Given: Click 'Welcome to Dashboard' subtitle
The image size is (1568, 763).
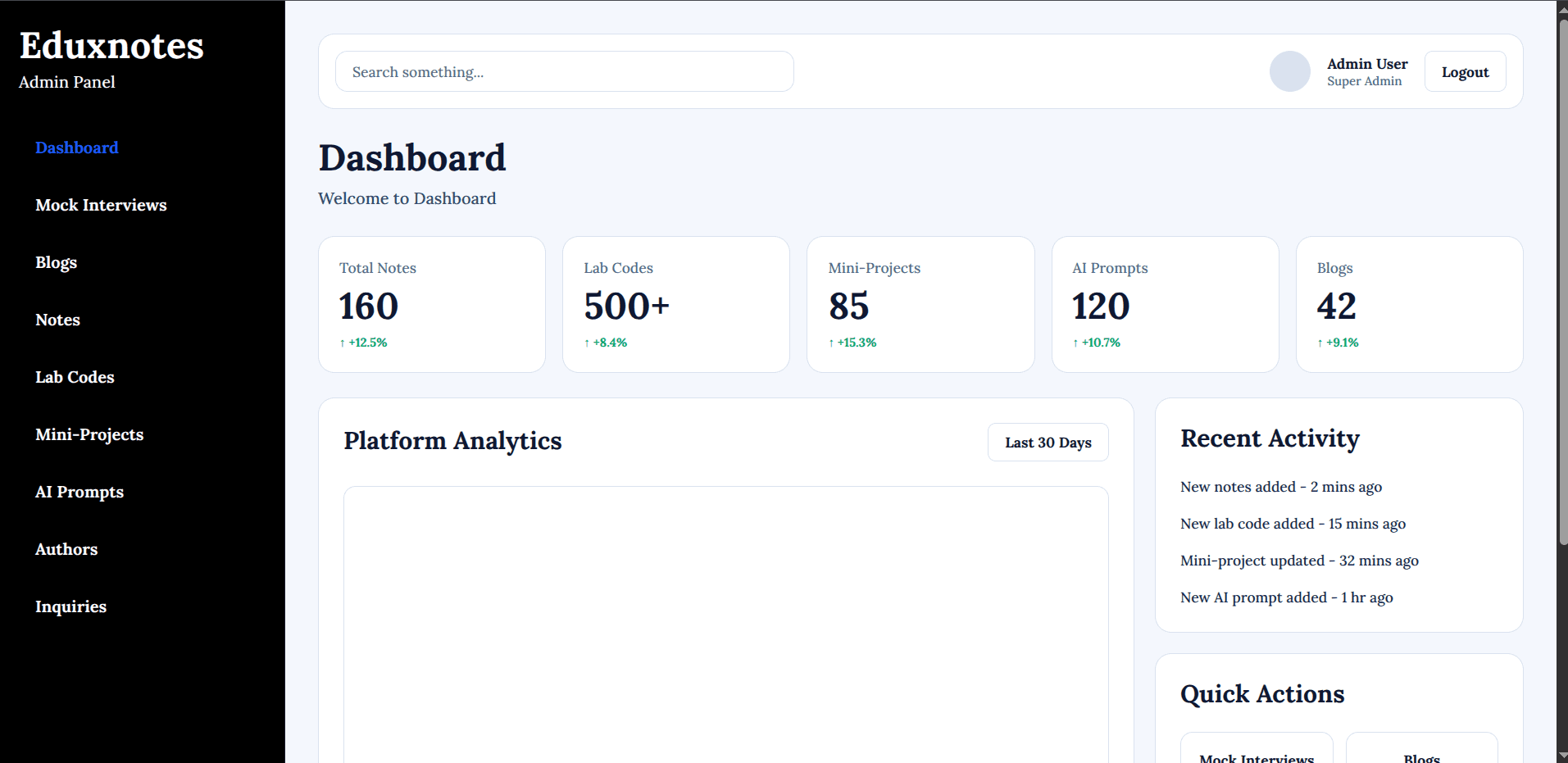Looking at the screenshot, I should coord(407,198).
